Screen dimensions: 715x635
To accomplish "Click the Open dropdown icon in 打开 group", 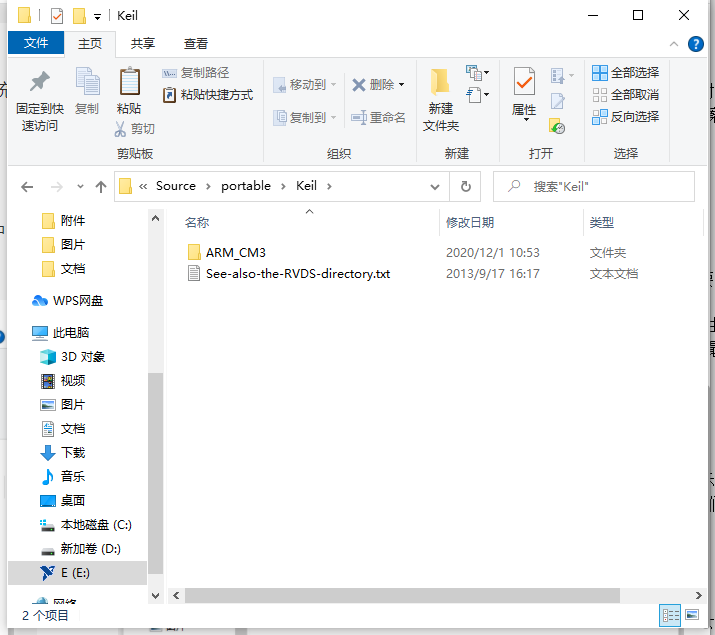I will 562,75.
